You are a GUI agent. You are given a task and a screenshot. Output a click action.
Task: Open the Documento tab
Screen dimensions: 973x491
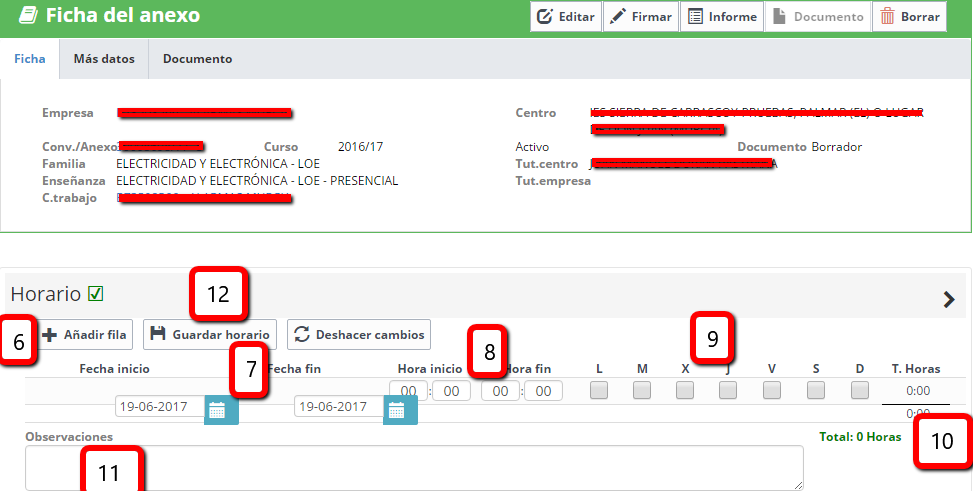pyautogui.click(x=197, y=59)
